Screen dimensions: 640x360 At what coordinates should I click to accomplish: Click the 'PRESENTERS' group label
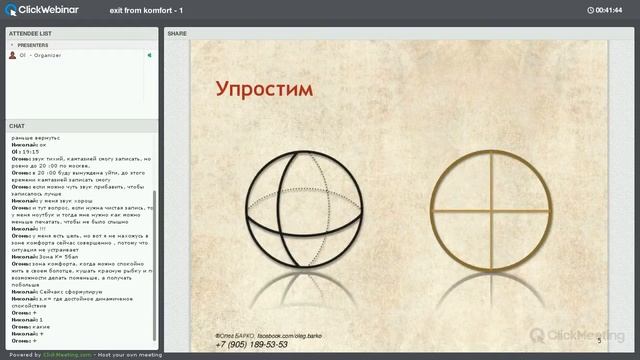[x=33, y=45]
